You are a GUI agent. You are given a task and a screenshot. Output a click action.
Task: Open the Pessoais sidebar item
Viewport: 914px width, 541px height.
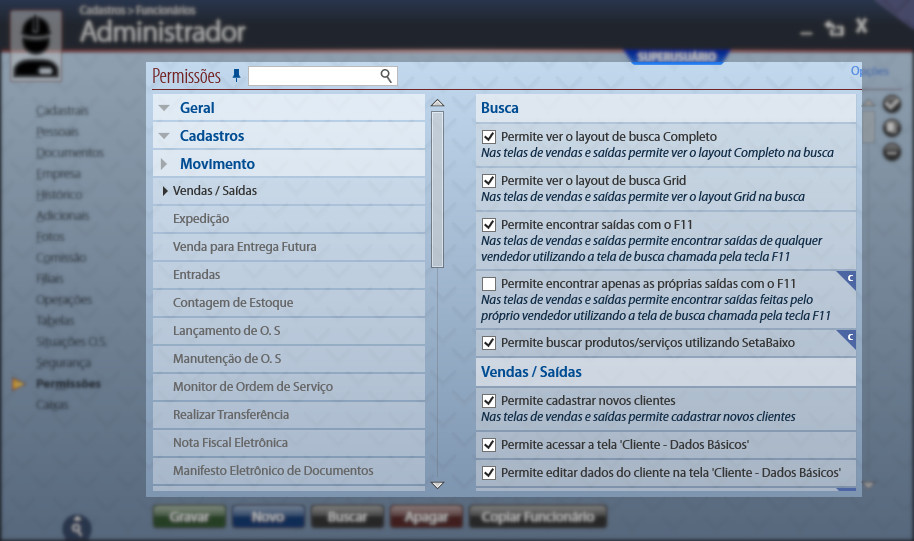pos(57,132)
